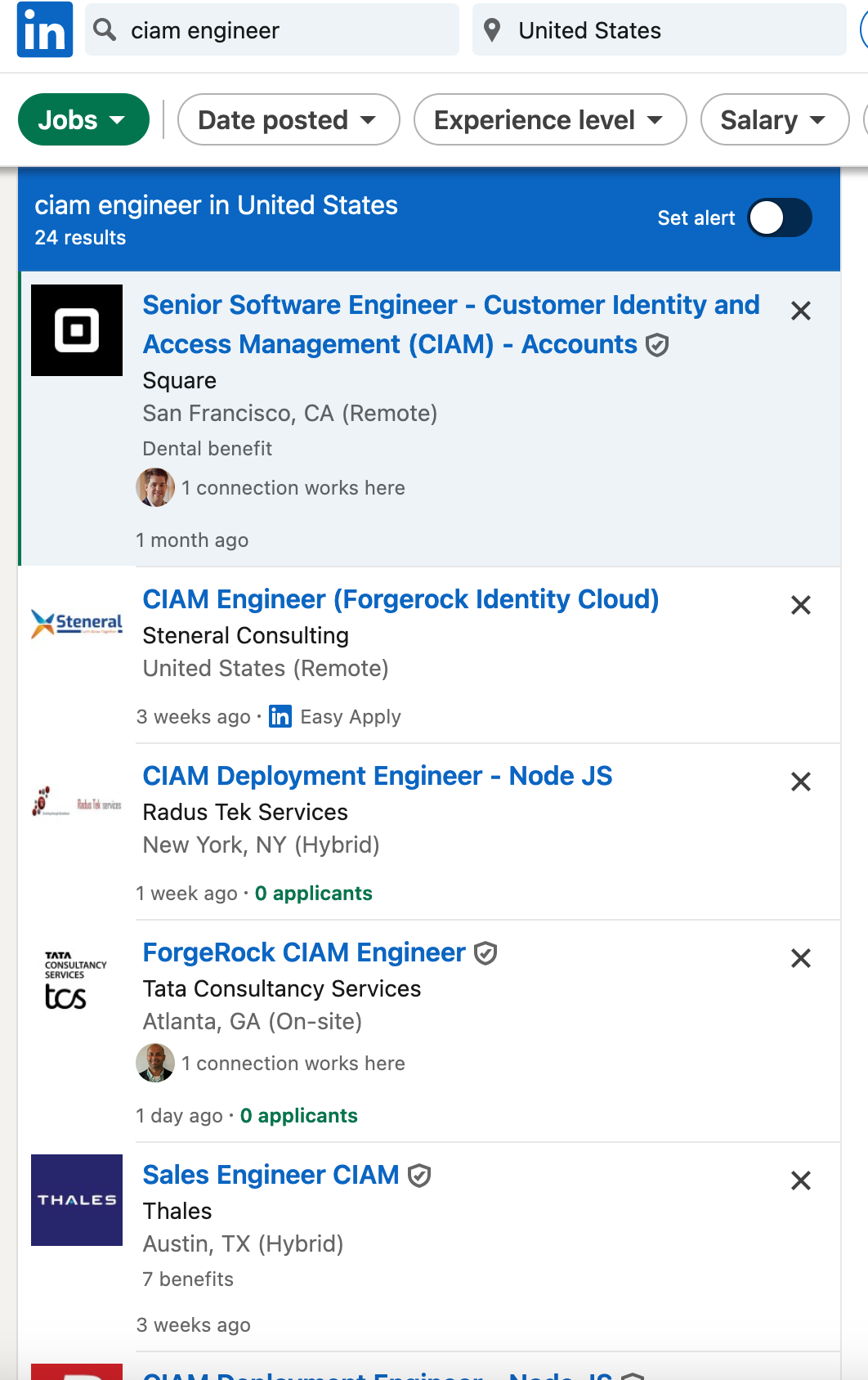Click 'Thales' company name
This screenshot has width=868, height=1380.
click(x=177, y=1212)
